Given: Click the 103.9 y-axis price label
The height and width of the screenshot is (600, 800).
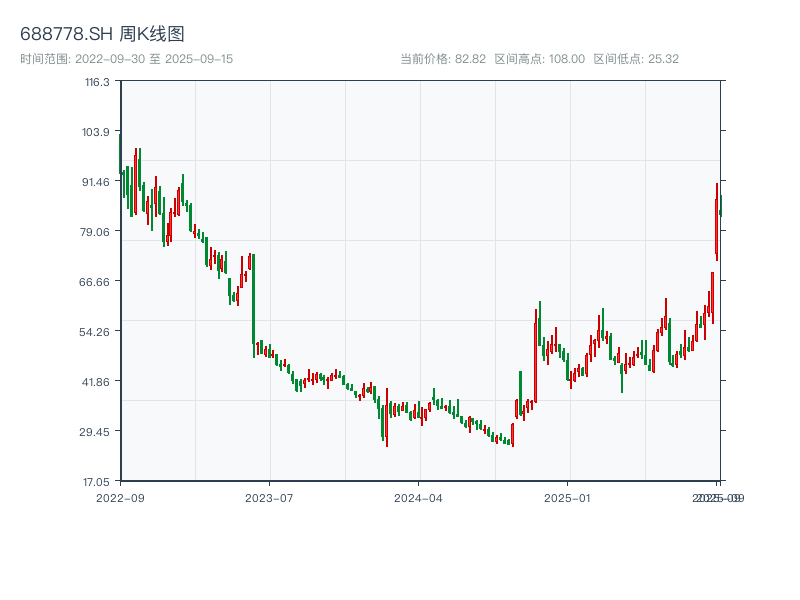Looking at the screenshot, I should tap(96, 132).
